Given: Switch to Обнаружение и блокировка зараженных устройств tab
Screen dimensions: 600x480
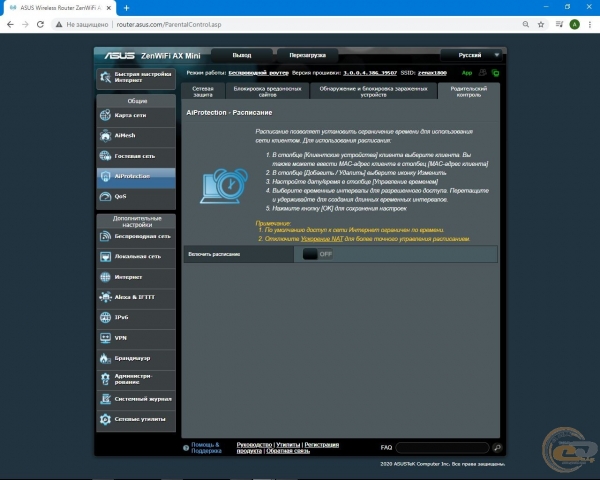Looking at the screenshot, I should [x=373, y=91].
